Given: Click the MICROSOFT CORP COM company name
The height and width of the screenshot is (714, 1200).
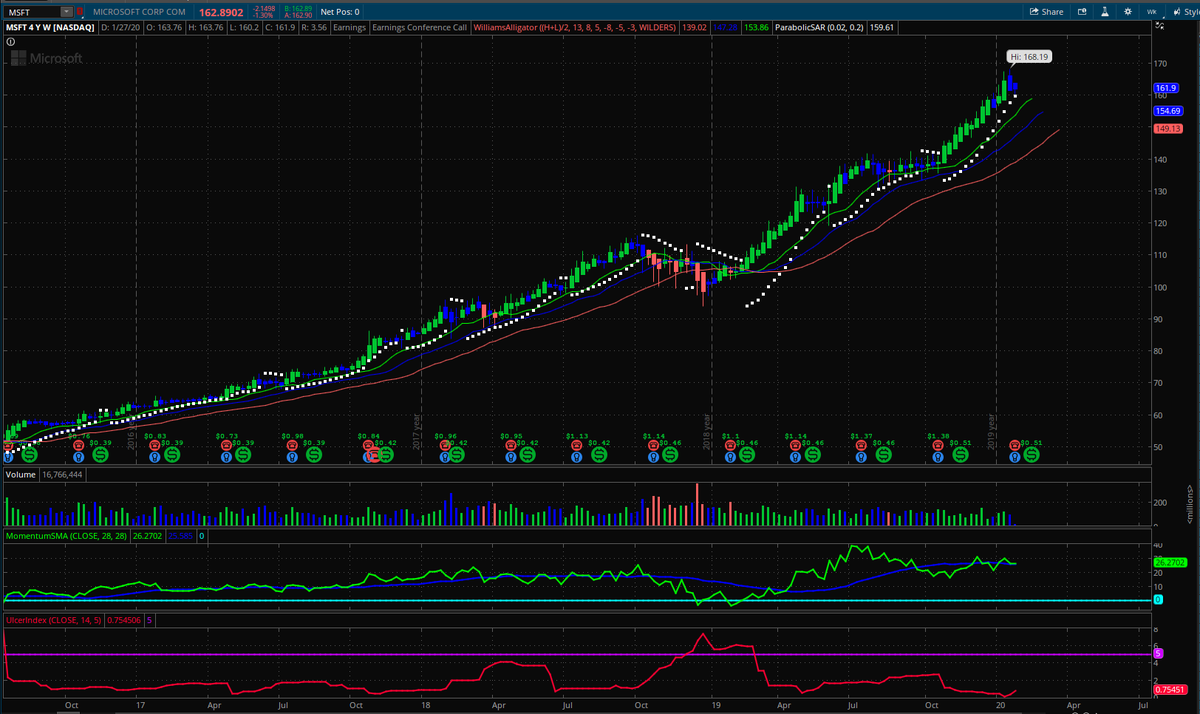Looking at the screenshot, I should point(141,12).
